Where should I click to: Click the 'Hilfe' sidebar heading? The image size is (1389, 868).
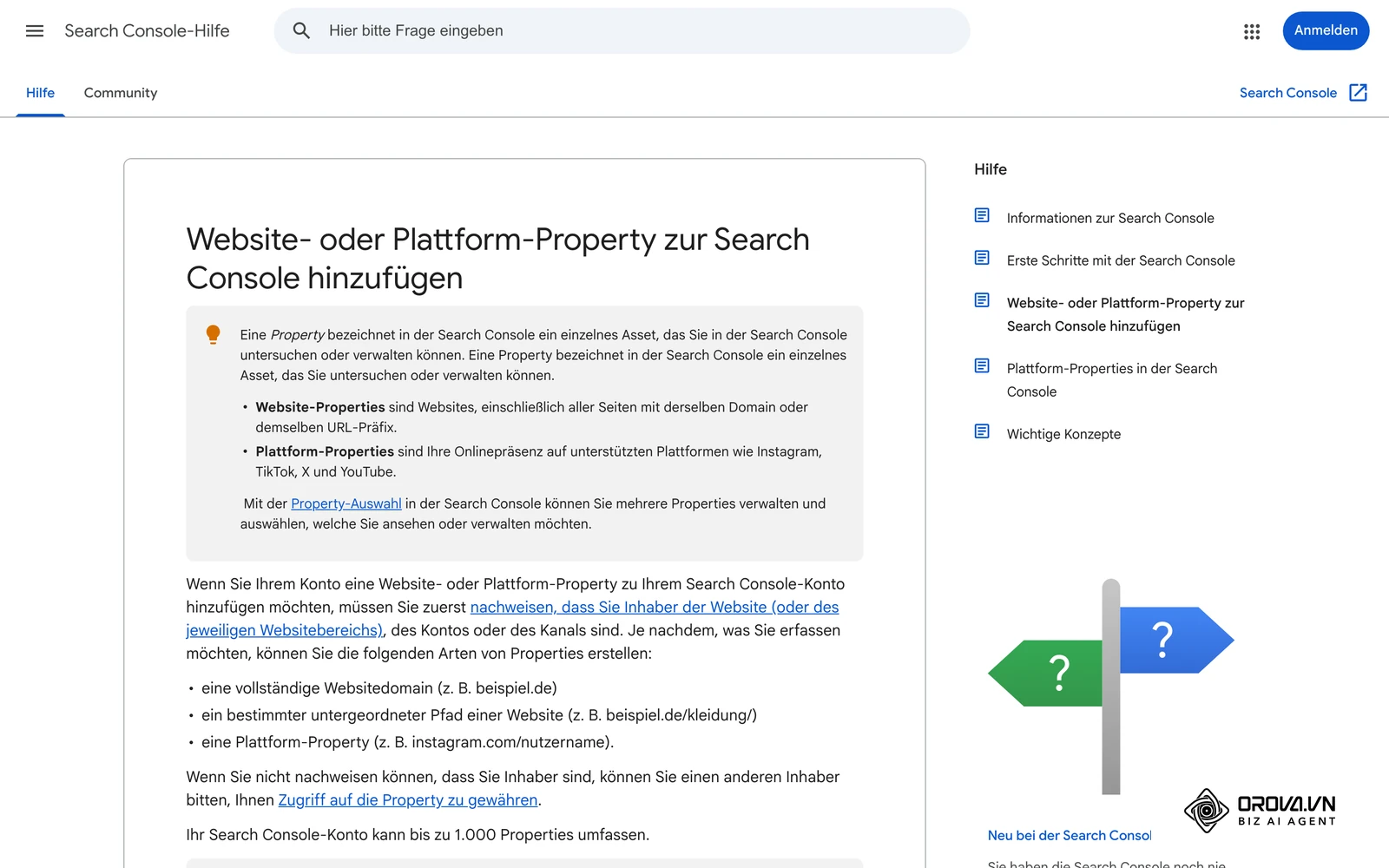click(x=991, y=169)
